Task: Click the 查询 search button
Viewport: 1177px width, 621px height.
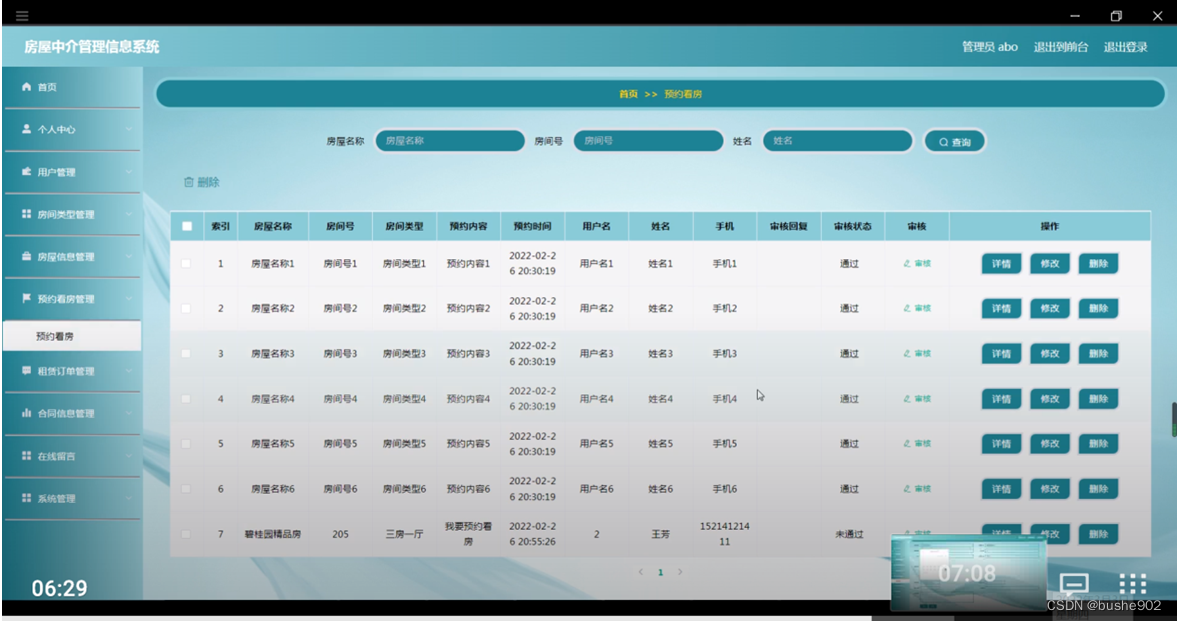Action: pyautogui.click(x=954, y=141)
